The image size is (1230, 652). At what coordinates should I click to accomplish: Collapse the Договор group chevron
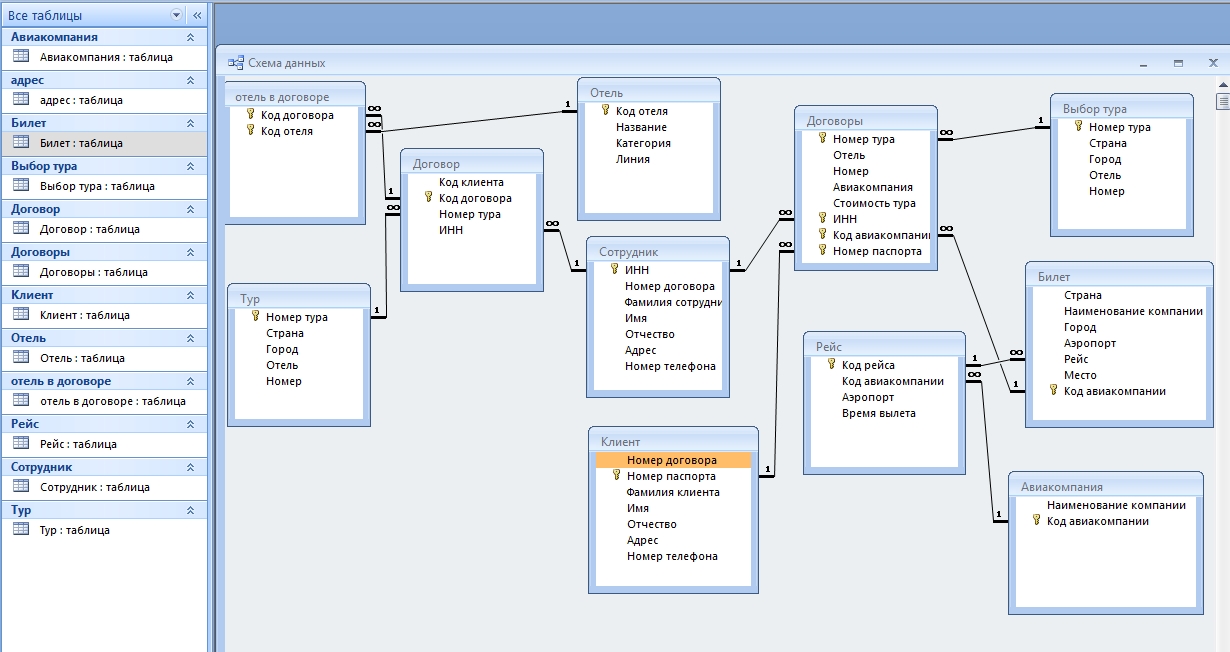pos(190,209)
